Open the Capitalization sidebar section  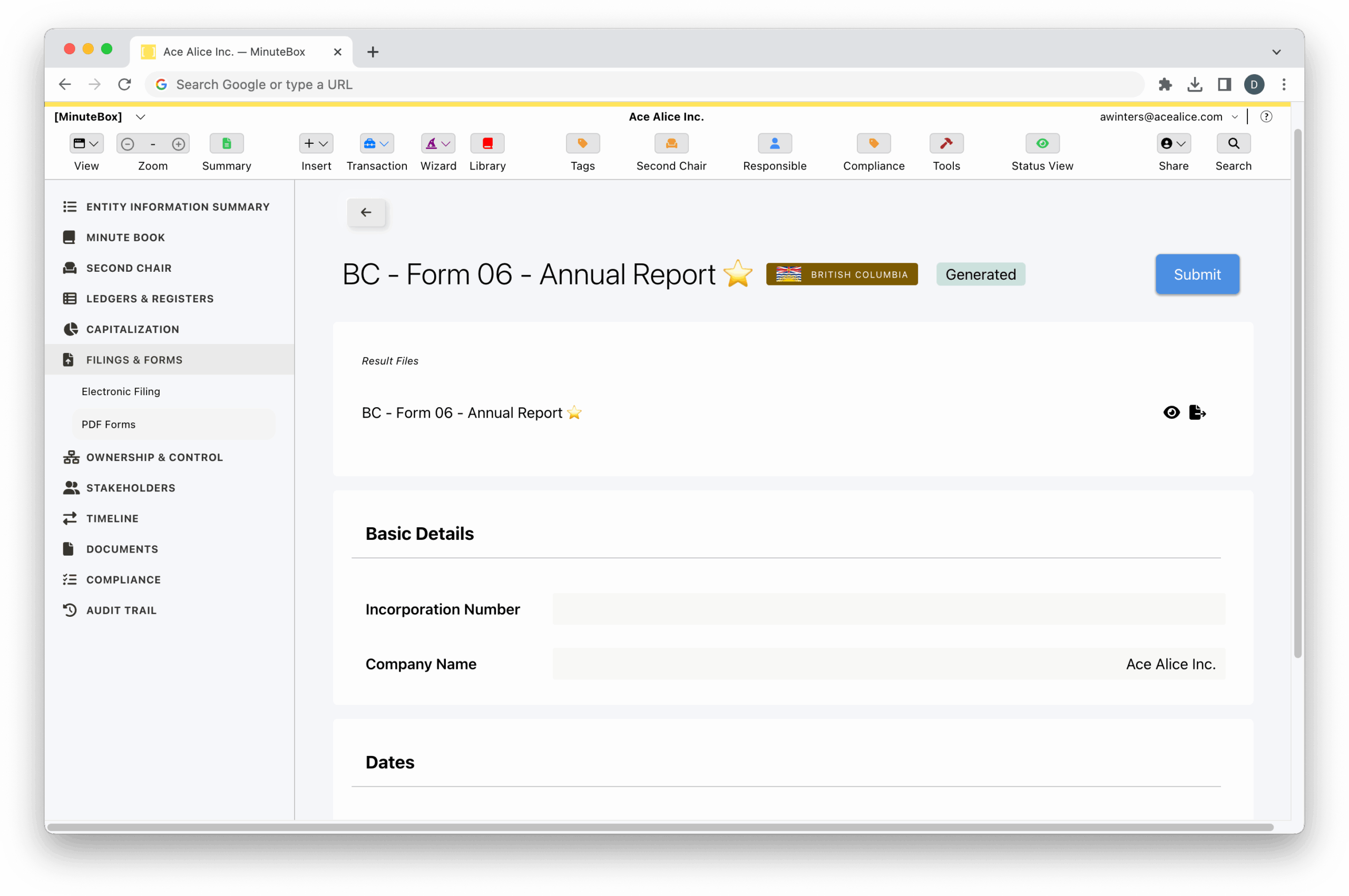click(x=133, y=329)
